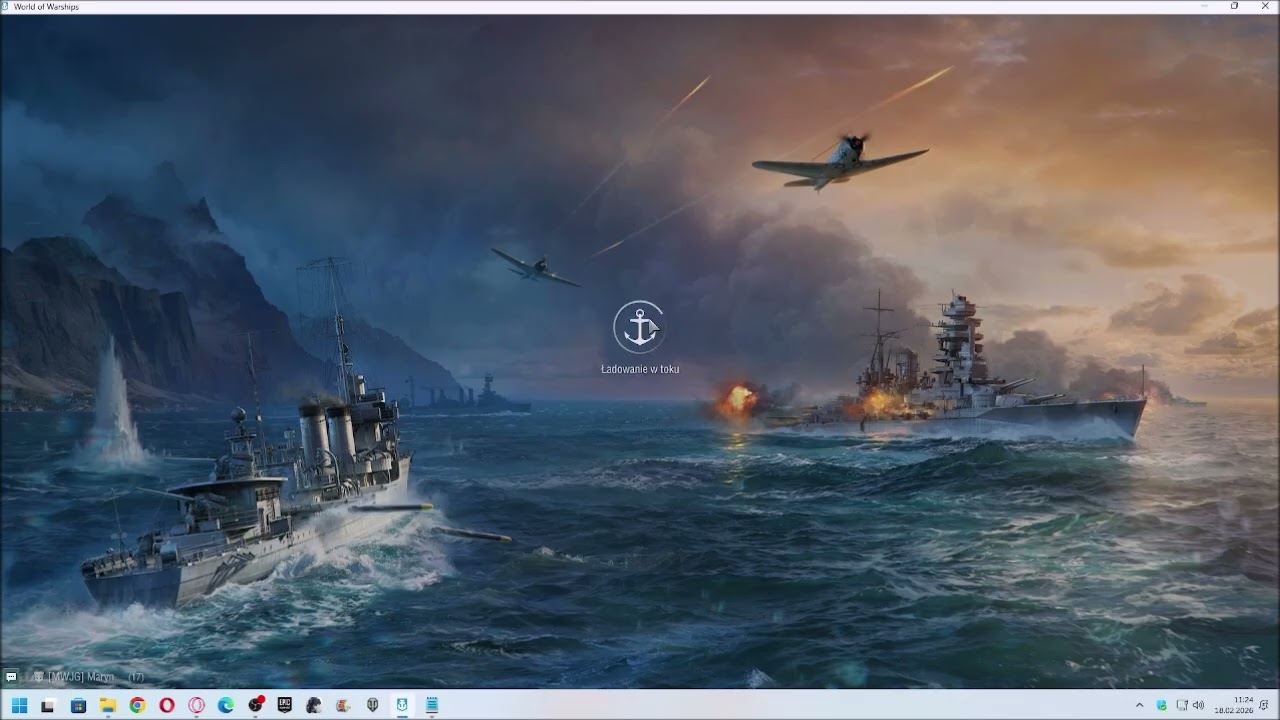Close the World of Warships window
This screenshot has height=720, width=1280.
(x=1264, y=6)
